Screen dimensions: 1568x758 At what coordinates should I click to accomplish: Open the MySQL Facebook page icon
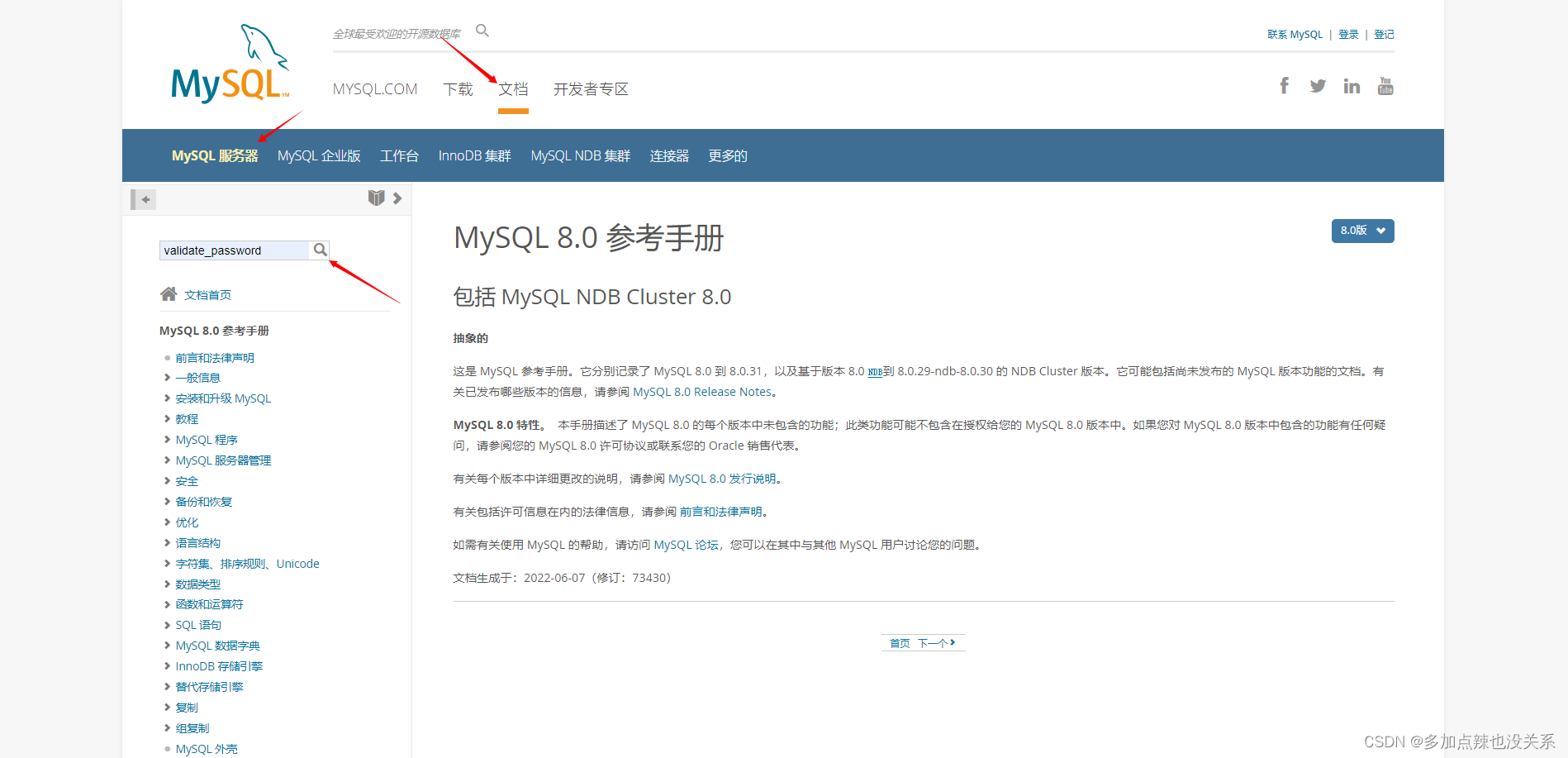[1284, 86]
